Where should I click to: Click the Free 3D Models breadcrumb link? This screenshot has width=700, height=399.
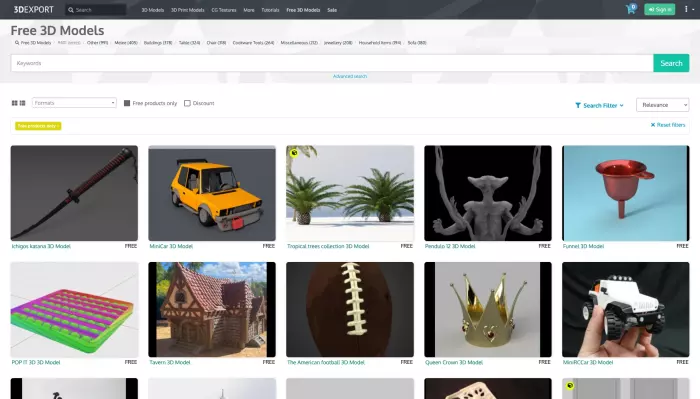[x=33, y=43]
